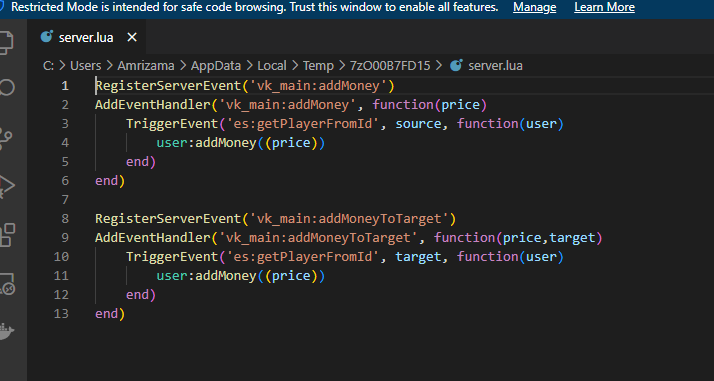The height and width of the screenshot is (381, 714).
Task: Click function(price) on line 2
Action: (x=430, y=105)
